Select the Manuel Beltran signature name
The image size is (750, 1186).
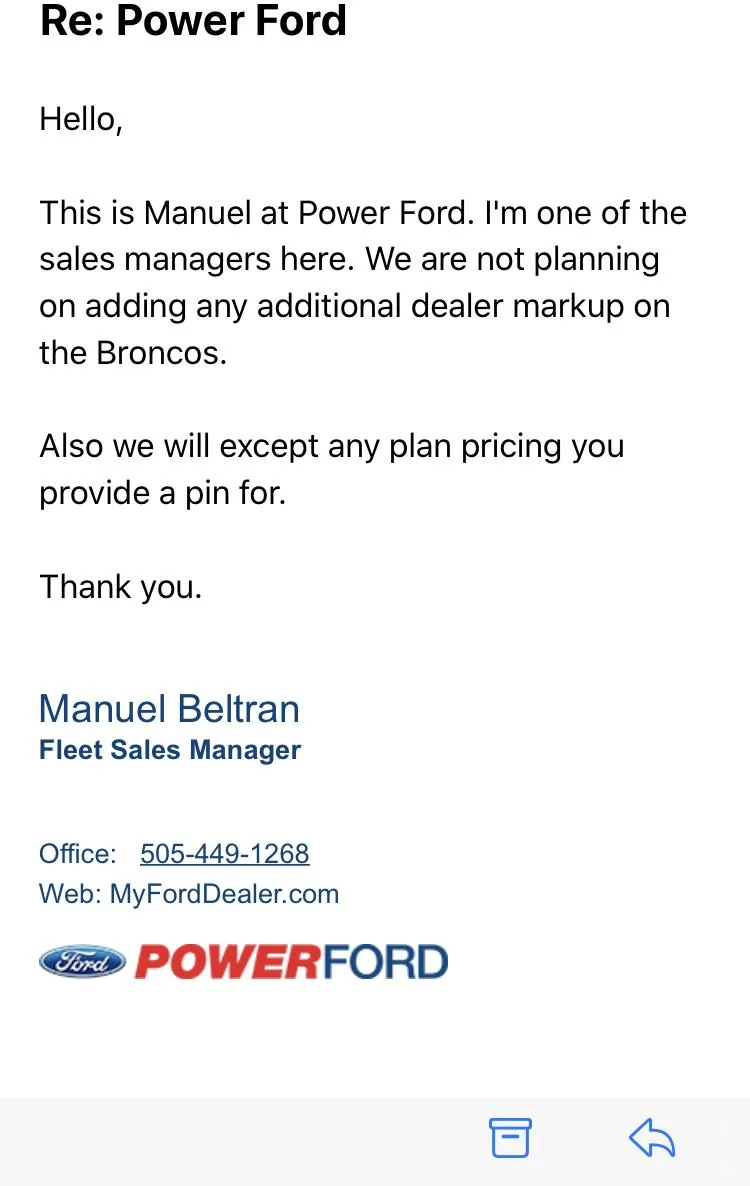(169, 709)
